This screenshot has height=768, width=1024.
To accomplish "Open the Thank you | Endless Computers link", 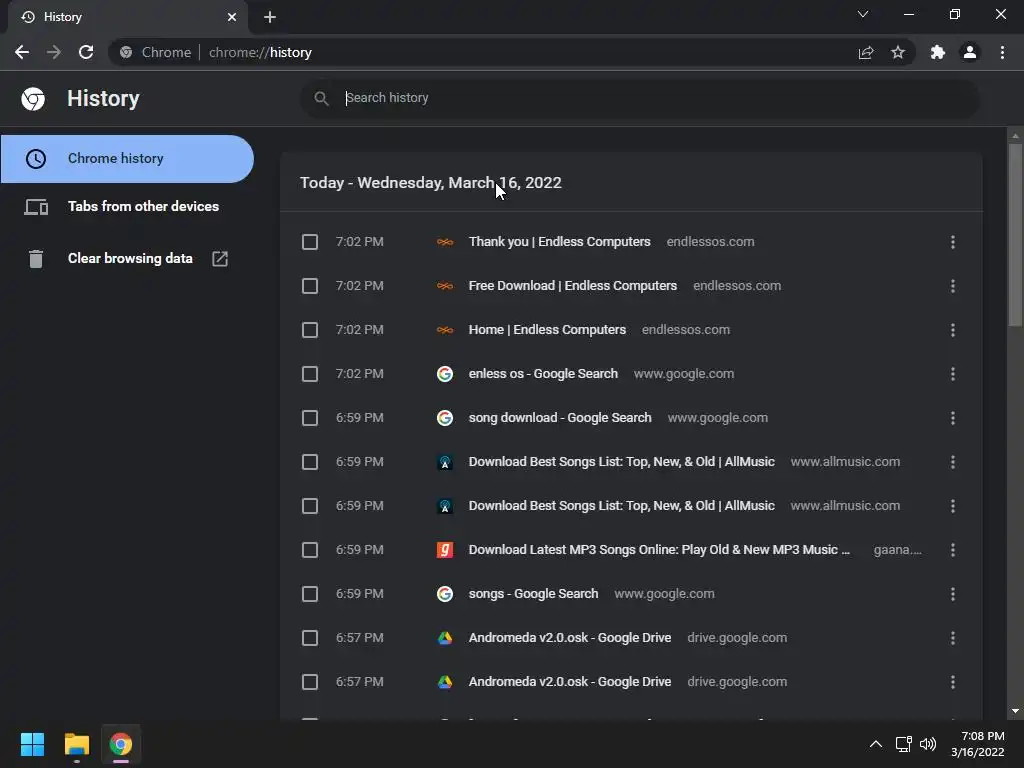I will pos(560,242).
